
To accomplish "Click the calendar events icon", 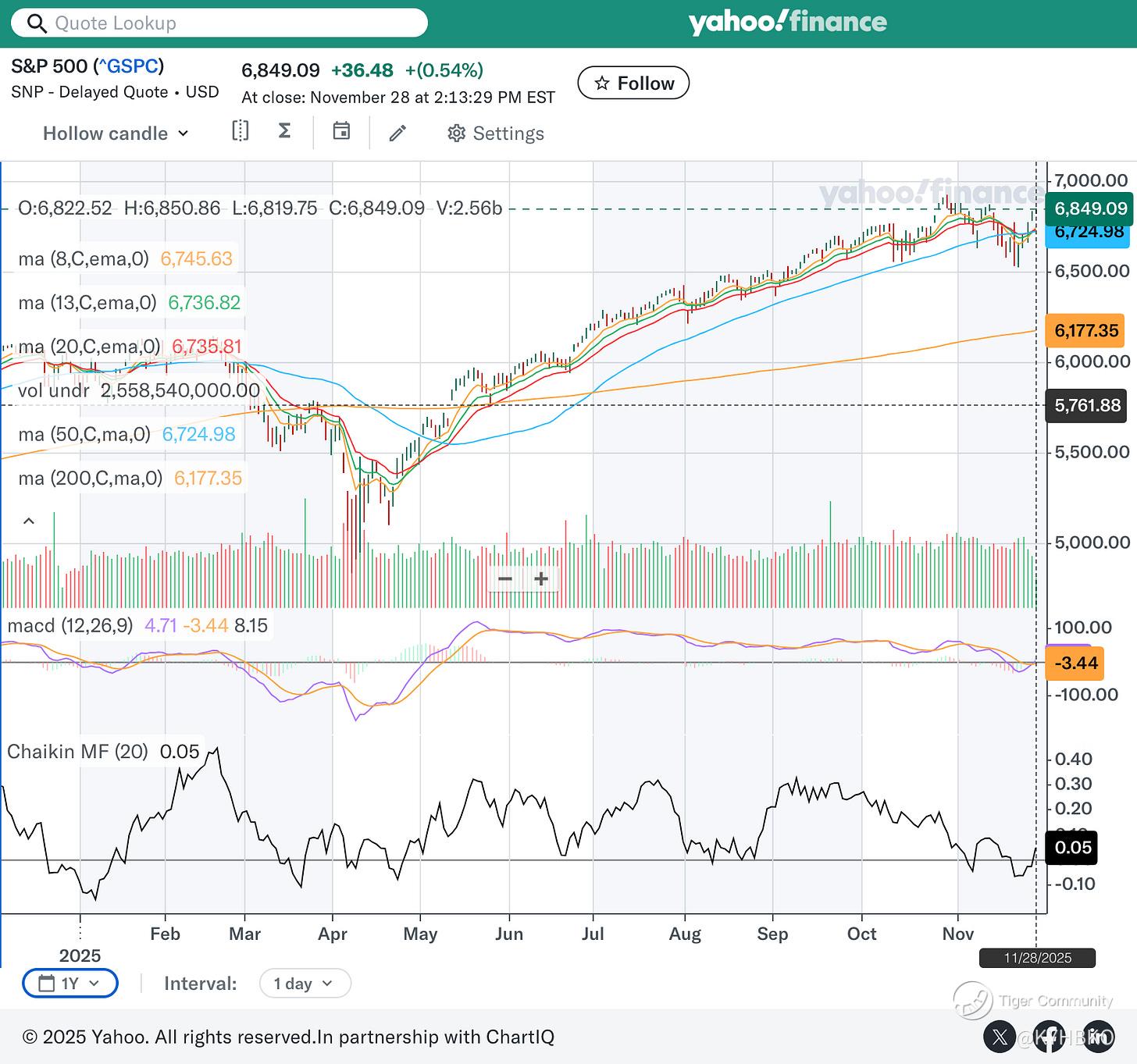I will coord(341,131).
